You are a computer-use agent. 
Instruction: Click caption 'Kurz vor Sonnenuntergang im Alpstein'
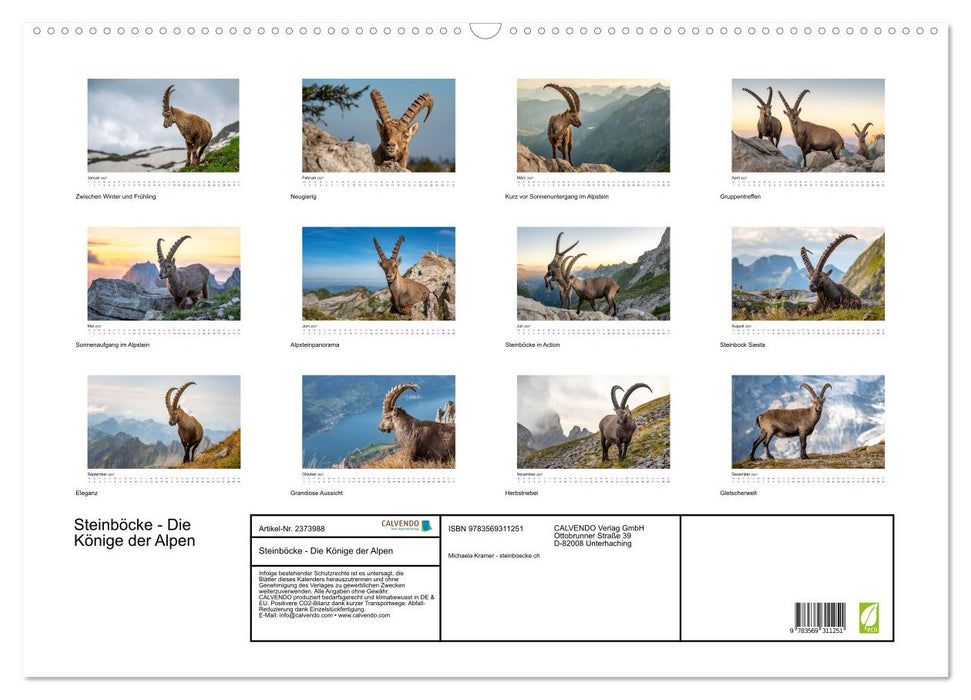coord(557,196)
